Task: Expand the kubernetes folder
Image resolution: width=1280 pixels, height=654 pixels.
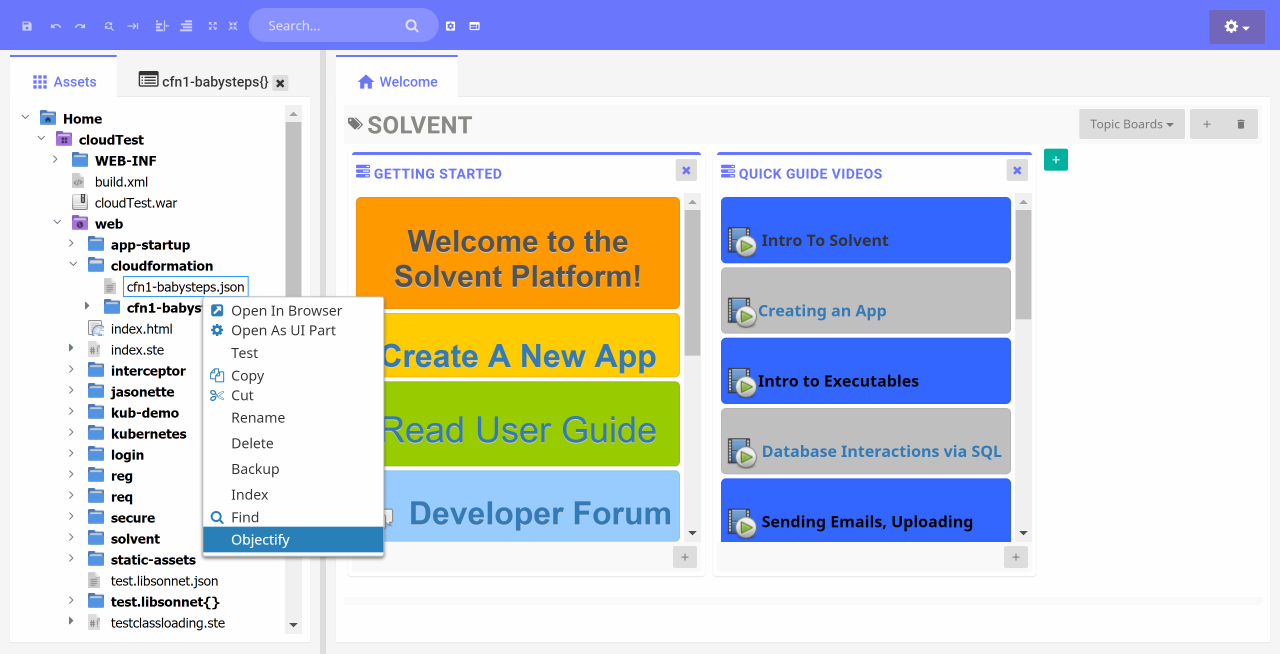Action: point(72,434)
